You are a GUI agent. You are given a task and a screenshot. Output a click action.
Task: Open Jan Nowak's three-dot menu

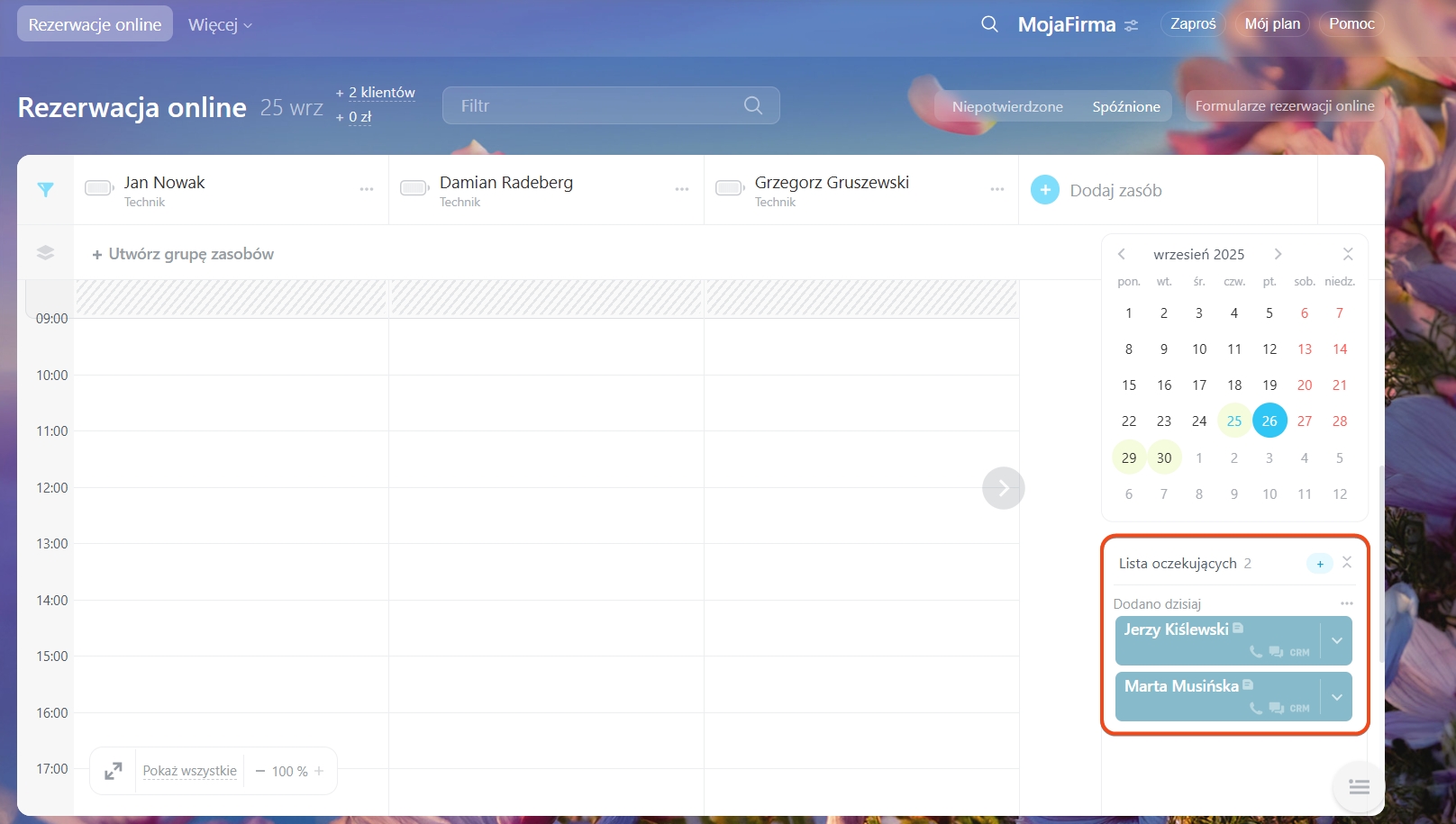click(x=367, y=189)
